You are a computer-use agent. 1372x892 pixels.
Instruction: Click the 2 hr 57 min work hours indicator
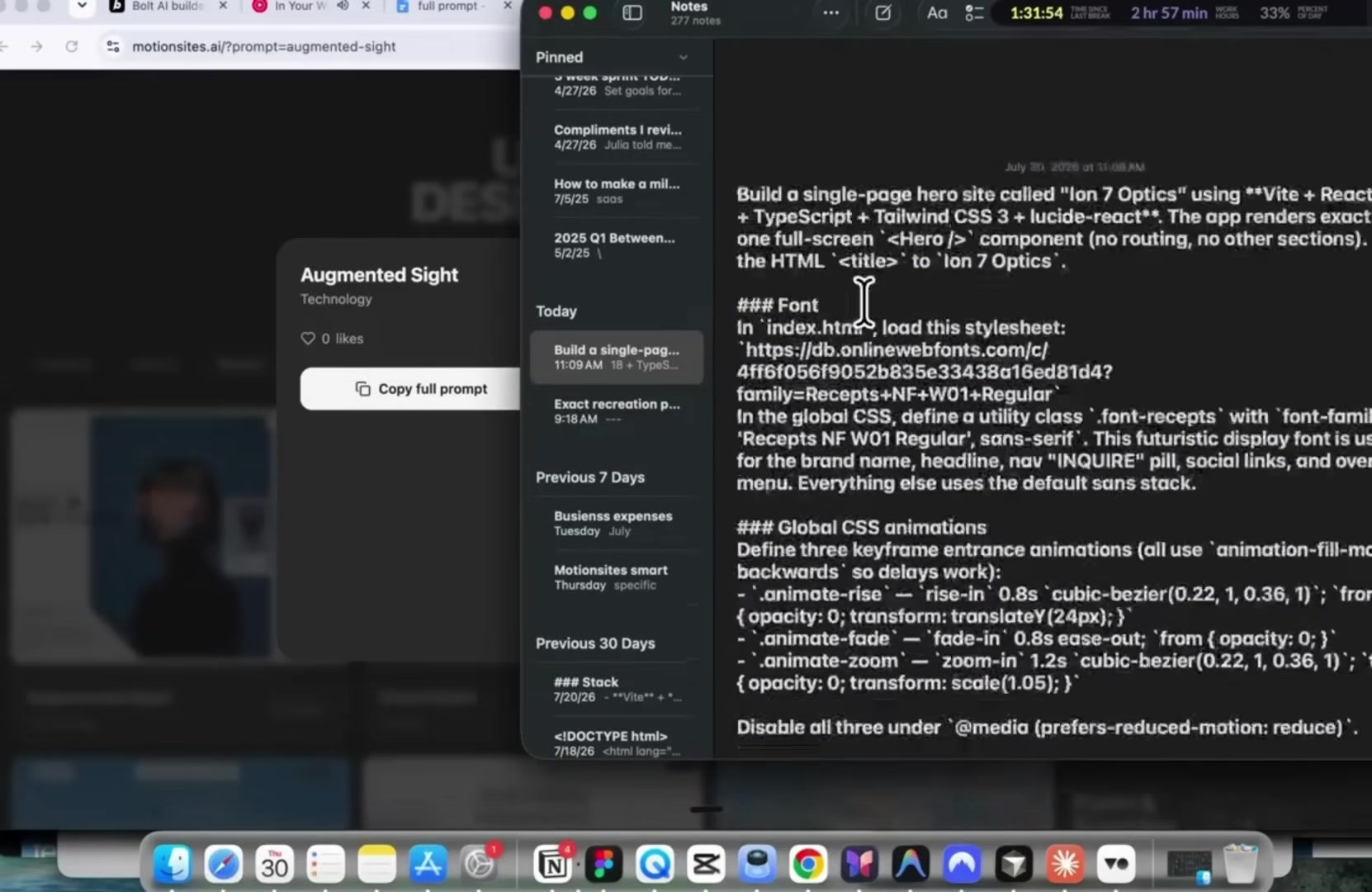(1169, 12)
